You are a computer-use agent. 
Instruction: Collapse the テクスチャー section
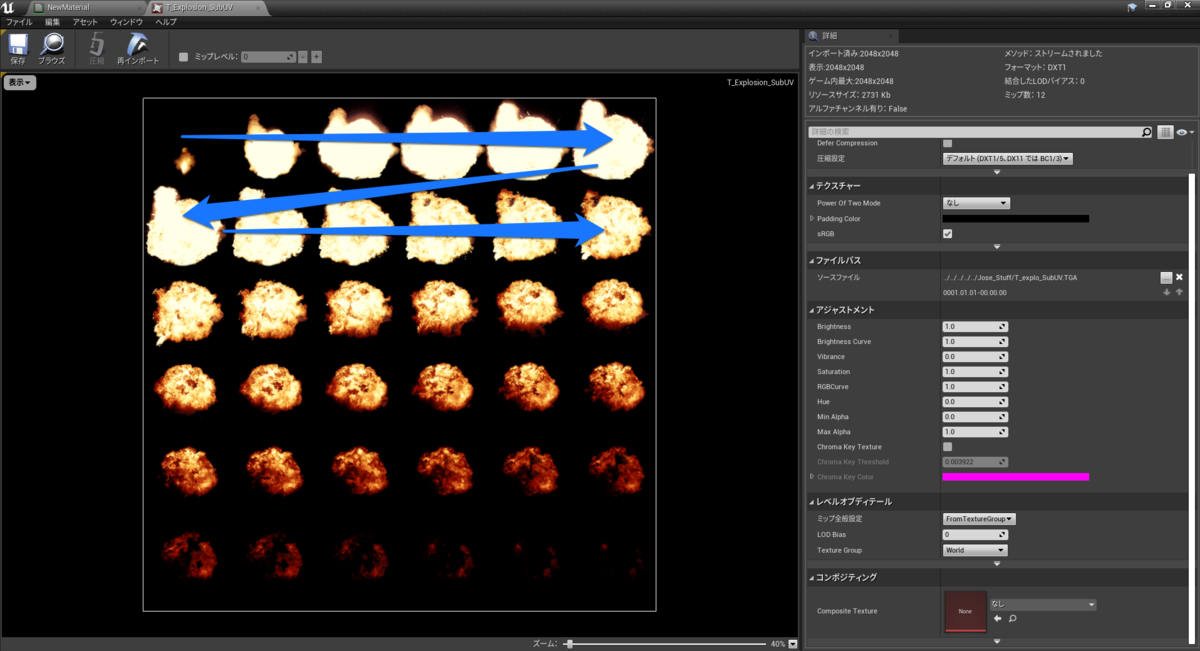coord(811,186)
